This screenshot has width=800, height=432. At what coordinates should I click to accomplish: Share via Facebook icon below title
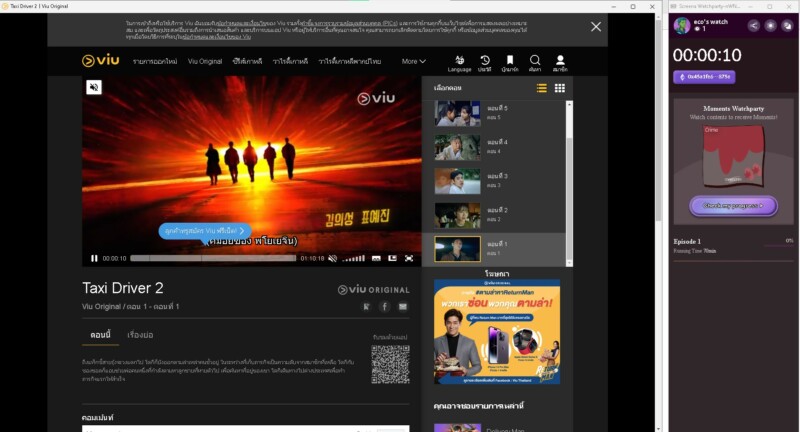click(385, 307)
